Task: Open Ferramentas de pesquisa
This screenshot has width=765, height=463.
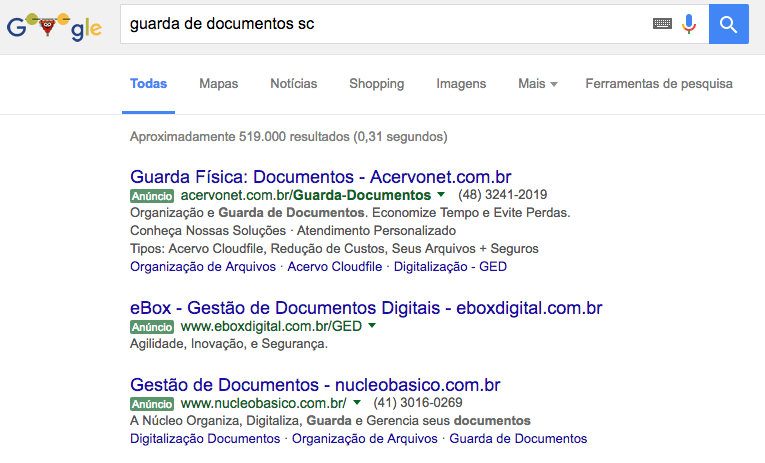Action: click(659, 84)
